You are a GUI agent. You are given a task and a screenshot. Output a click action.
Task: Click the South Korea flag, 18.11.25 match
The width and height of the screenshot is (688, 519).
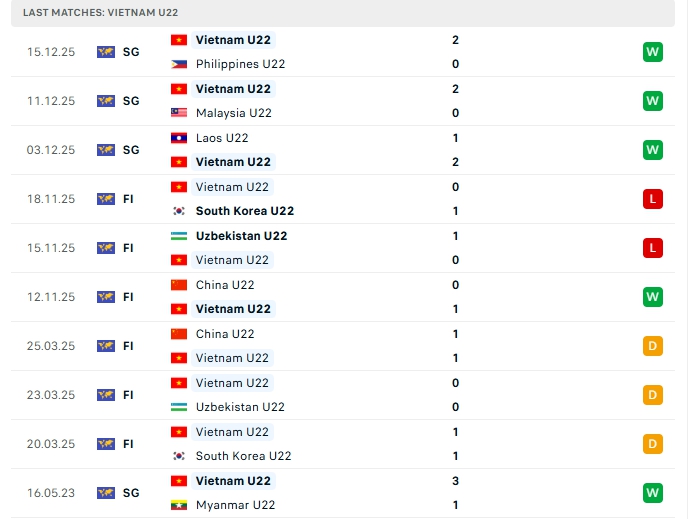coord(179,211)
